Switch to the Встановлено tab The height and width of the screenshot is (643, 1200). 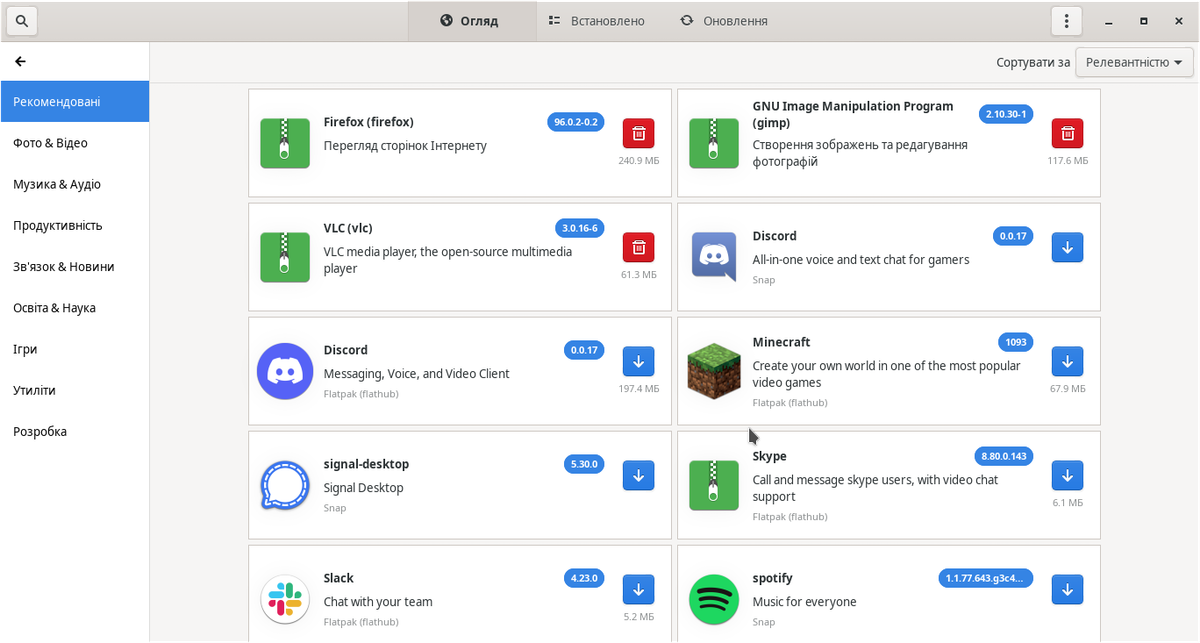click(596, 21)
